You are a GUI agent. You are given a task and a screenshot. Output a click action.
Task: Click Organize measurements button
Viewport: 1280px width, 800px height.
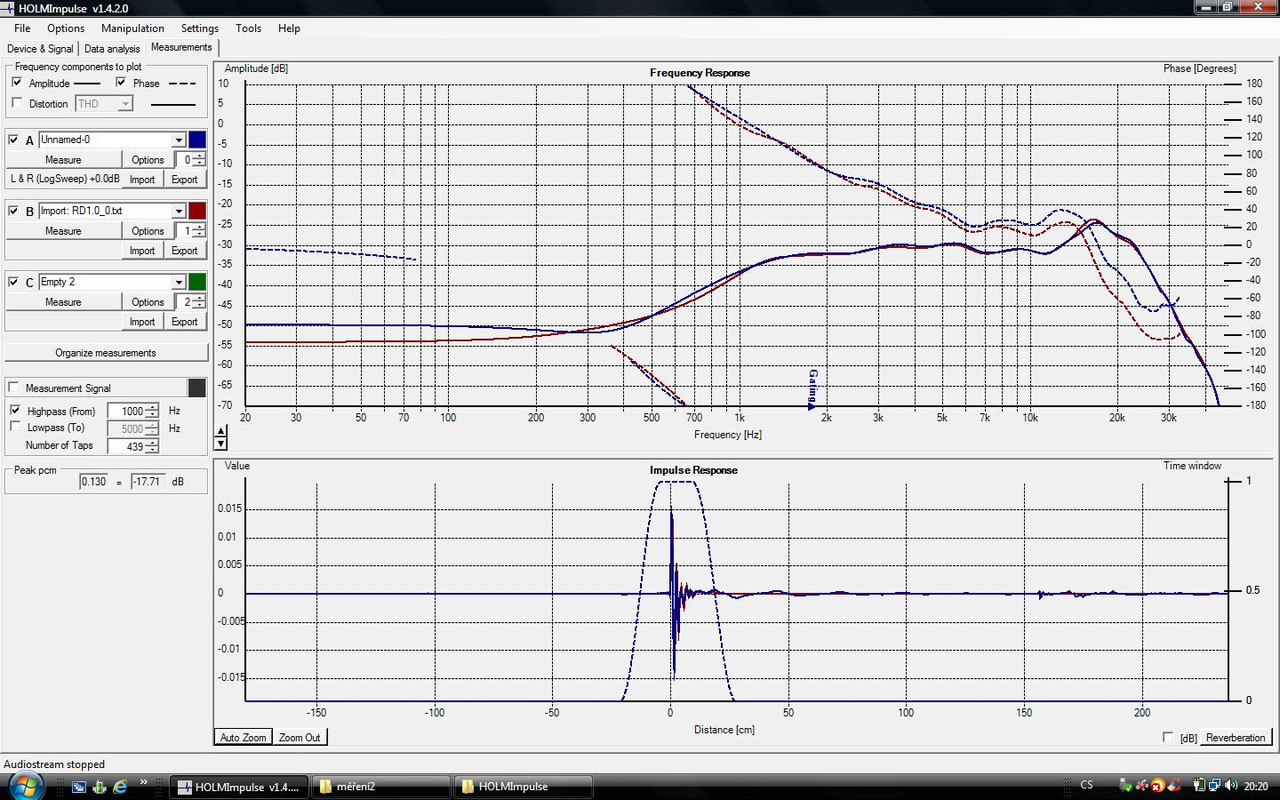(105, 353)
